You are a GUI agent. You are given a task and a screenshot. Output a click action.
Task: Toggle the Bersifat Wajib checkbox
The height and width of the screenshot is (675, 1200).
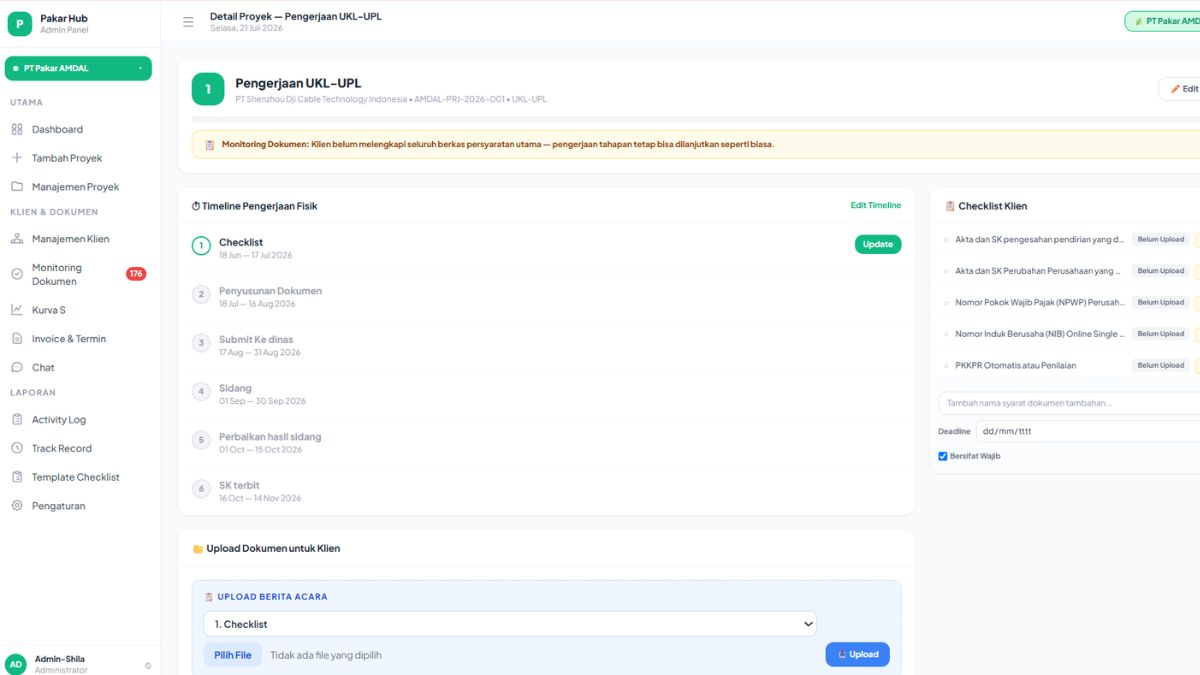tap(943, 456)
